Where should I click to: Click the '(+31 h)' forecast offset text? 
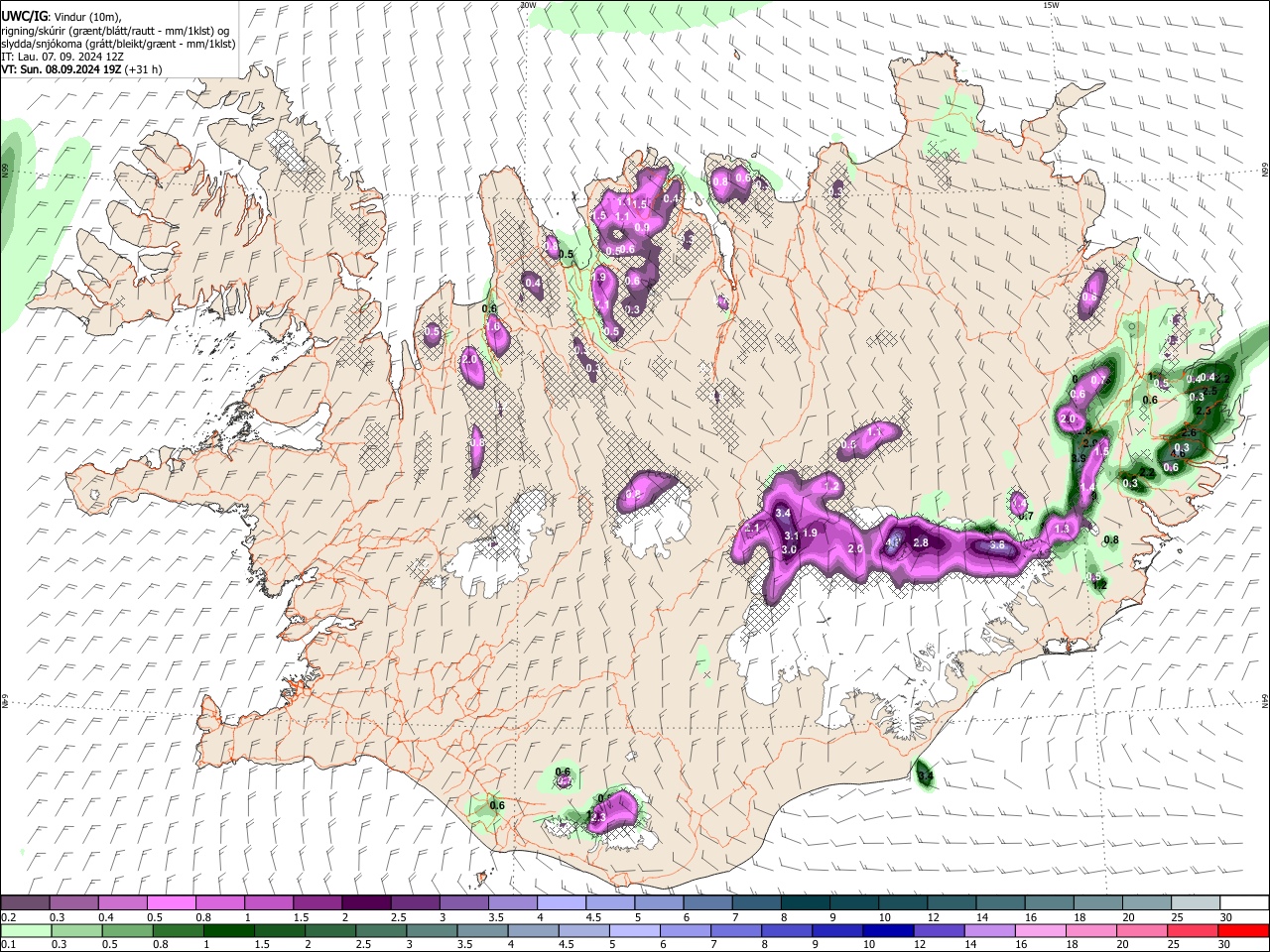(144, 69)
